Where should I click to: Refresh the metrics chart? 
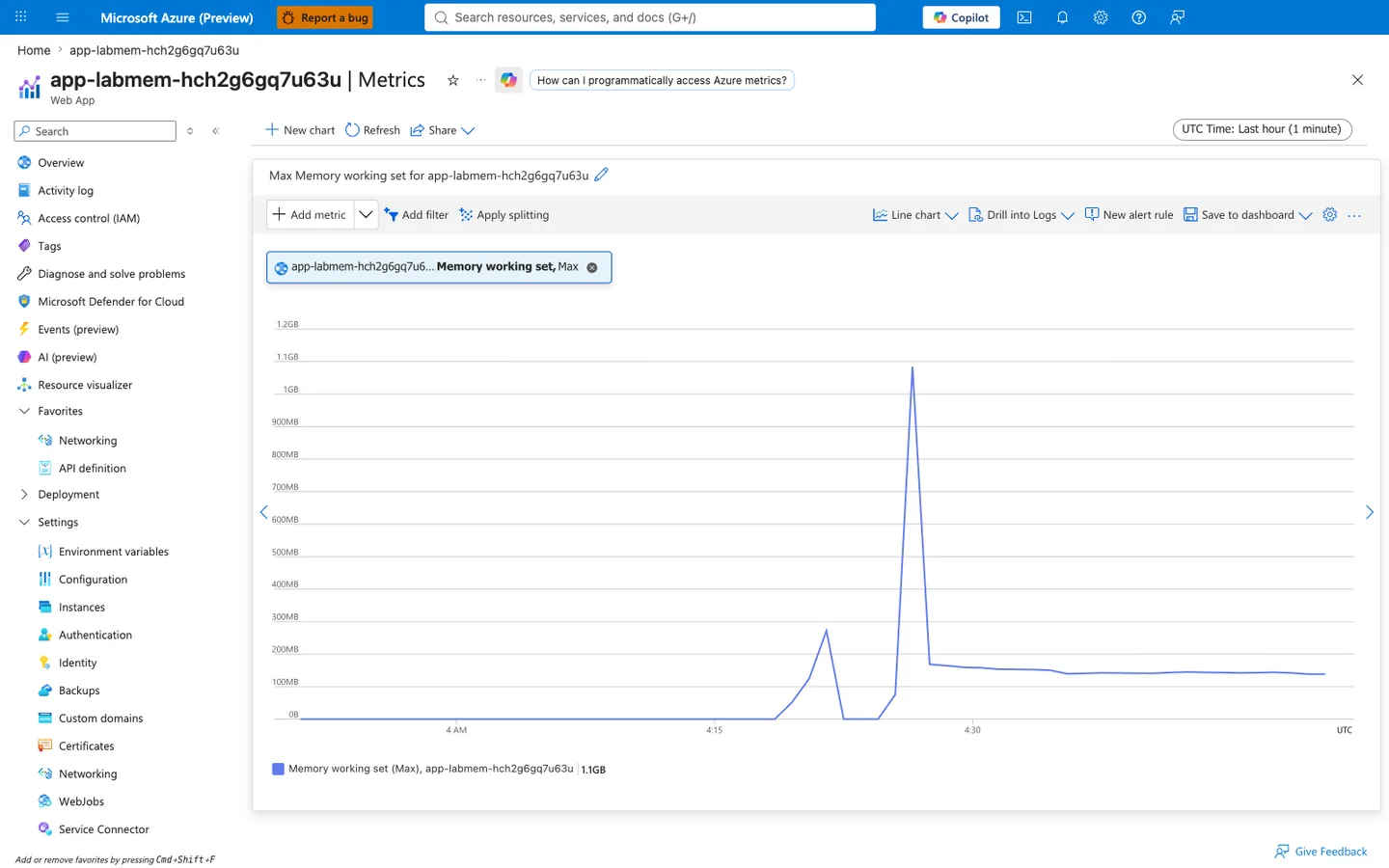(x=372, y=130)
